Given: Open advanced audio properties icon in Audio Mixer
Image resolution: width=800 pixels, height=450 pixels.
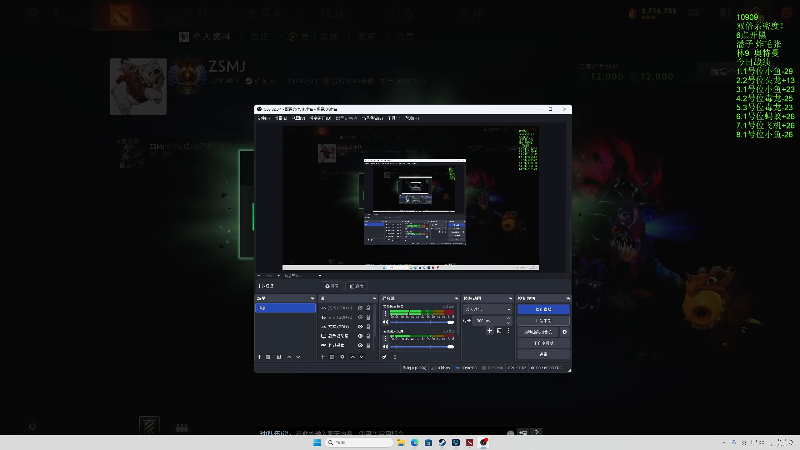Looking at the screenshot, I should tap(384, 357).
